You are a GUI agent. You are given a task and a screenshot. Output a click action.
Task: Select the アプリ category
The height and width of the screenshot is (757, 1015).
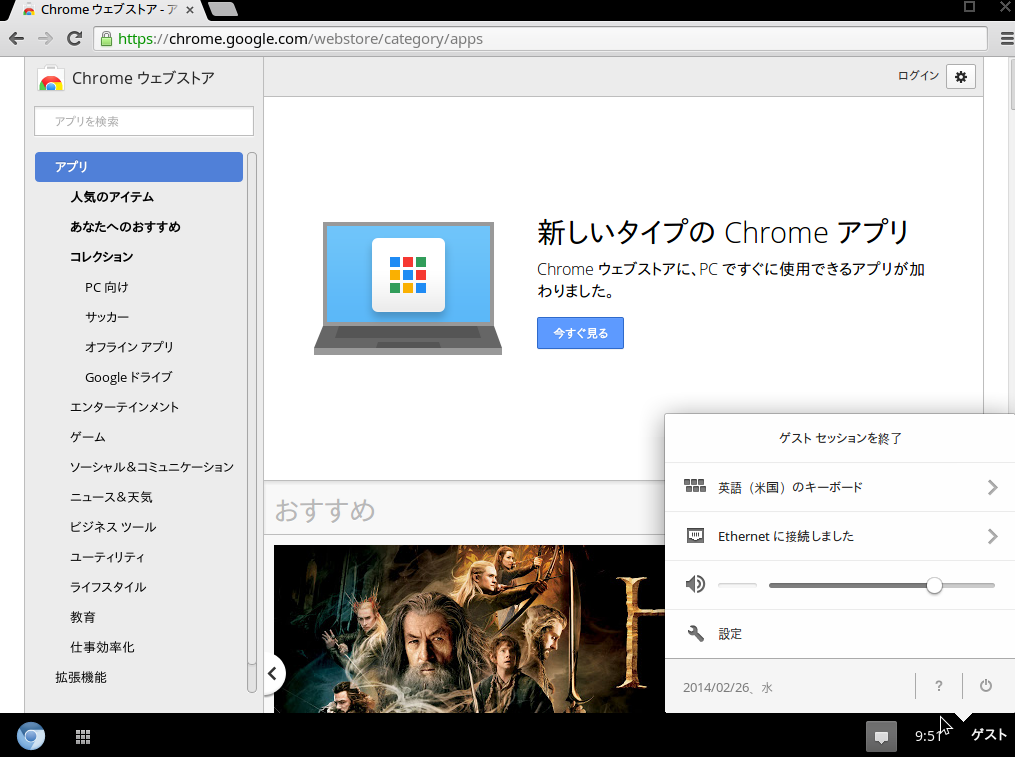[x=139, y=167]
